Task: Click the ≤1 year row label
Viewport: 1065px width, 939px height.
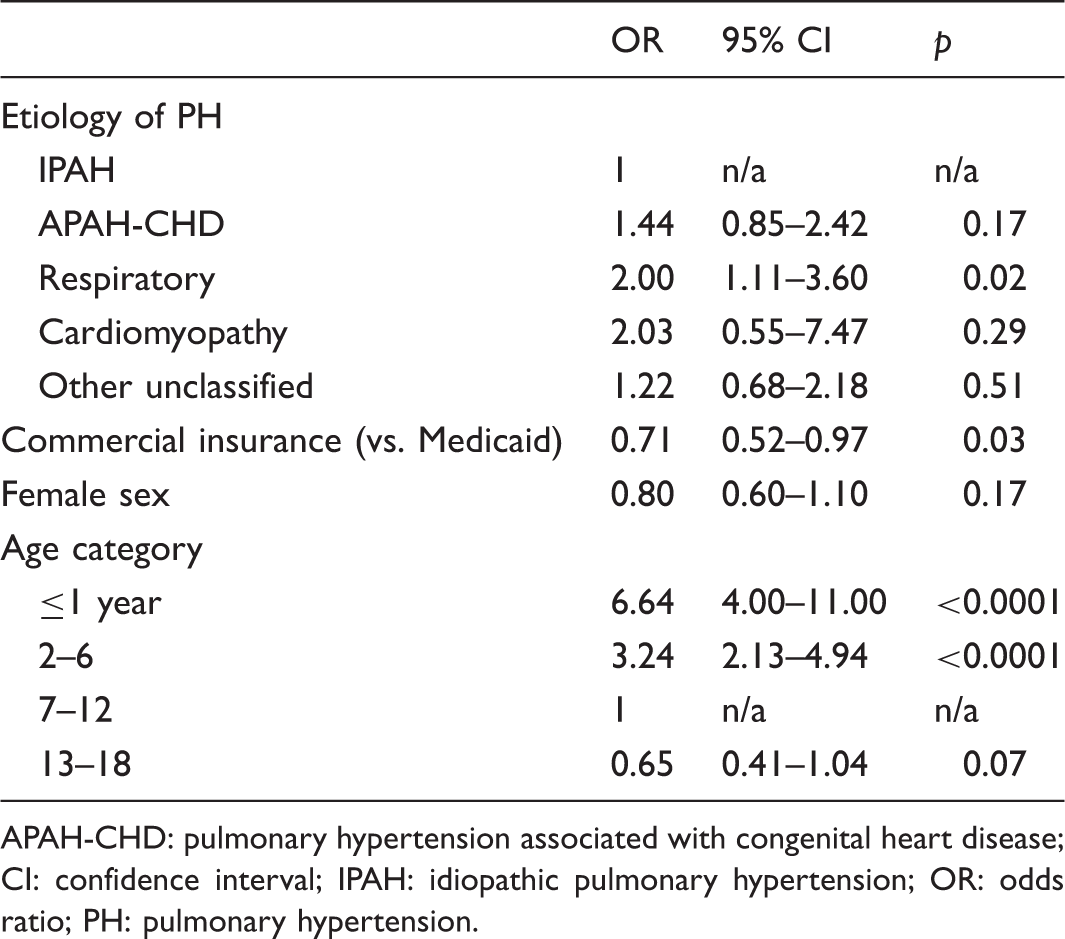Action: [x=101, y=603]
